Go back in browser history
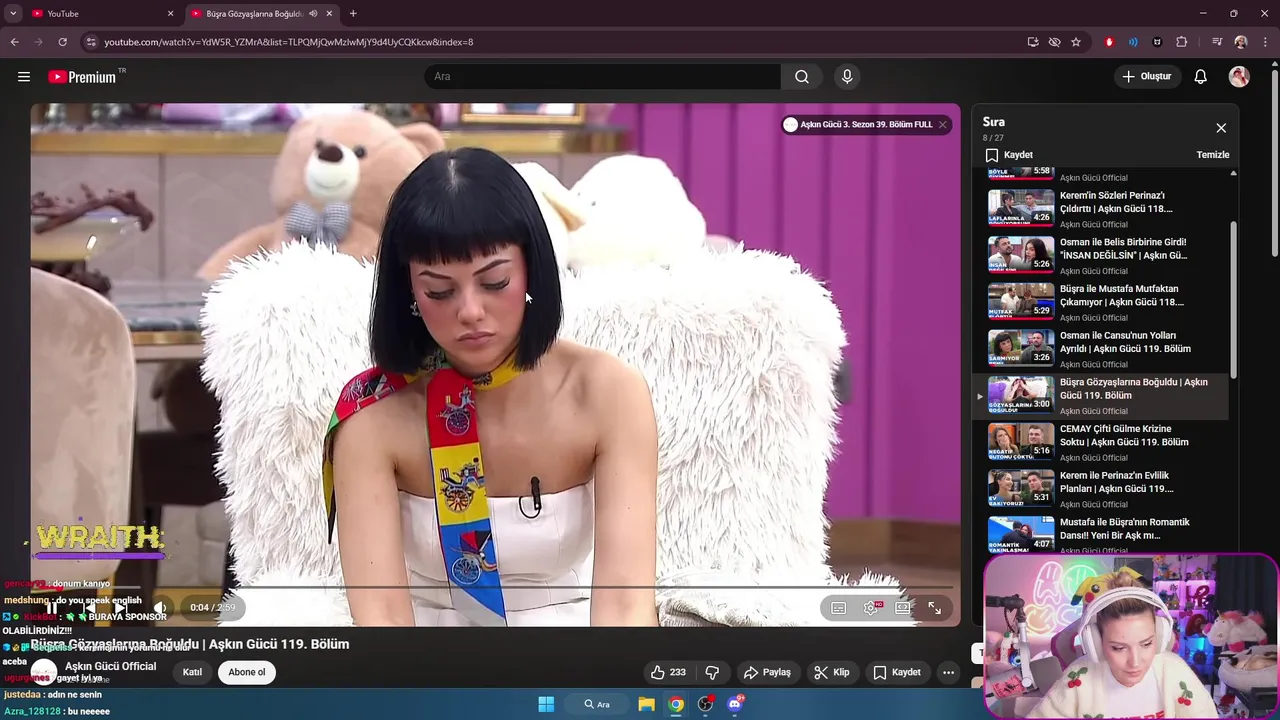1280x720 pixels. 14,42
